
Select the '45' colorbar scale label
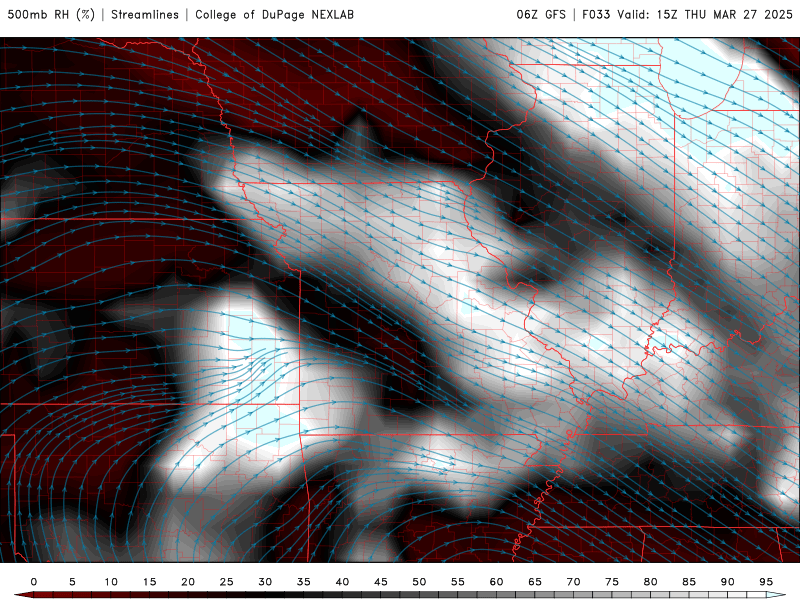pyautogui.click(x=381, y=582)
